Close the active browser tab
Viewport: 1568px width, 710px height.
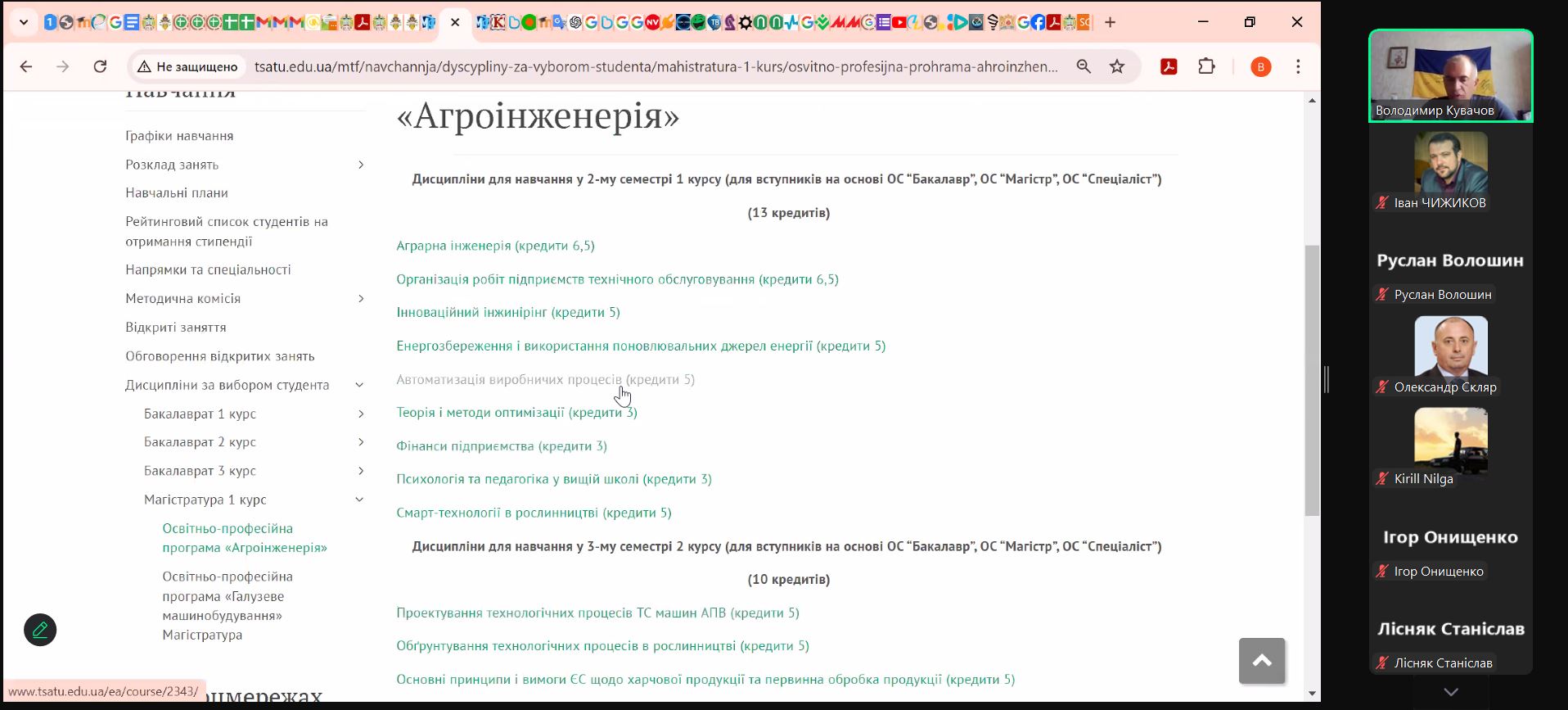(x=455, y=22)
